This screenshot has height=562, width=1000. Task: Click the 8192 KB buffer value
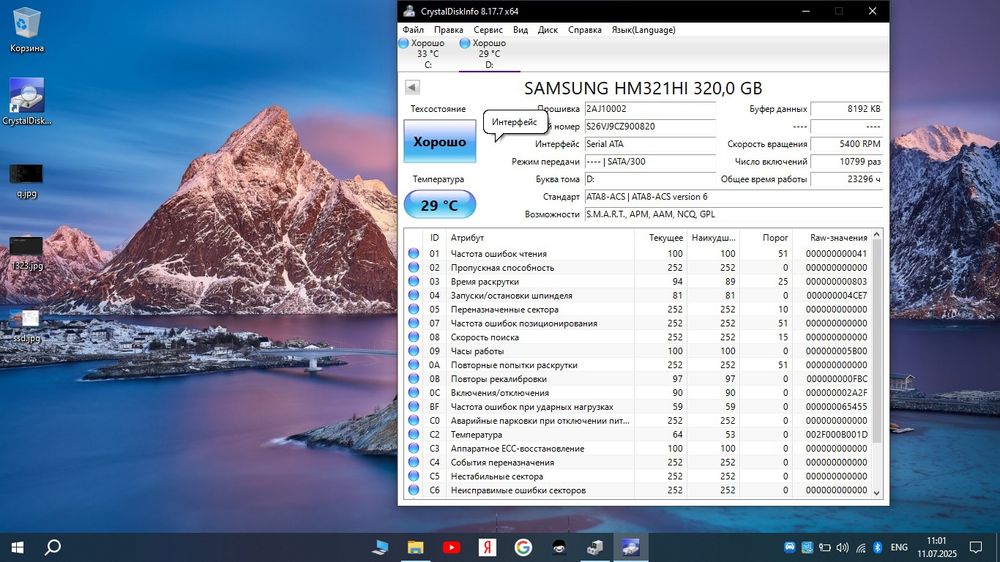point(846,109)
